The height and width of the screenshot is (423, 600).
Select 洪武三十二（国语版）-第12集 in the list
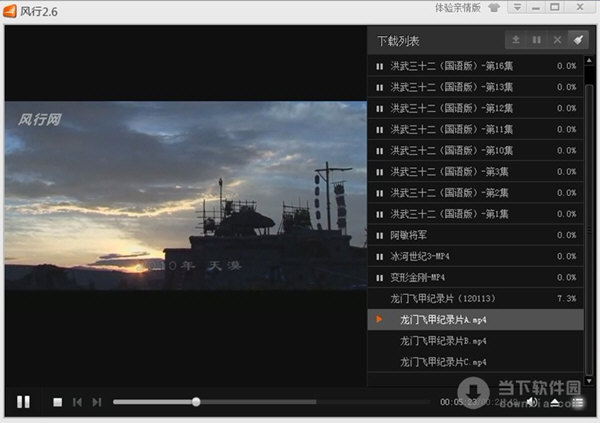475,108
